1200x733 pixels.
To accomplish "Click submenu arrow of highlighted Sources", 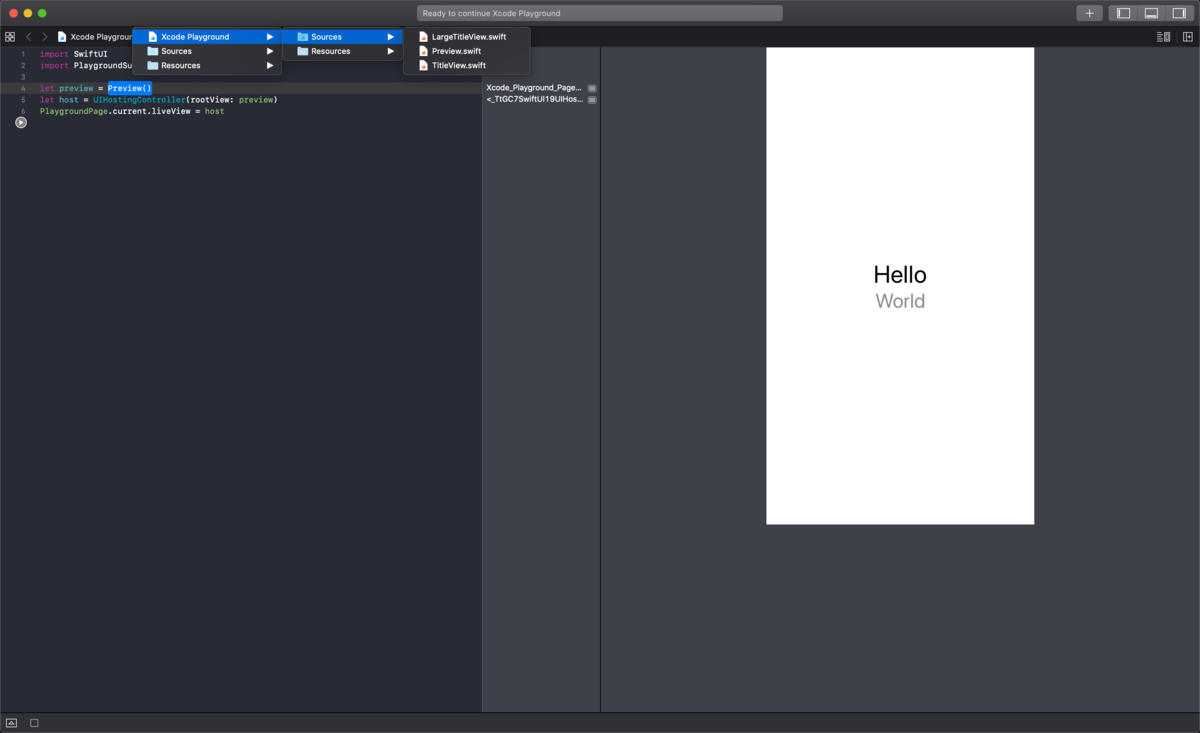I will pyautogui.click(x=391, y=37).
